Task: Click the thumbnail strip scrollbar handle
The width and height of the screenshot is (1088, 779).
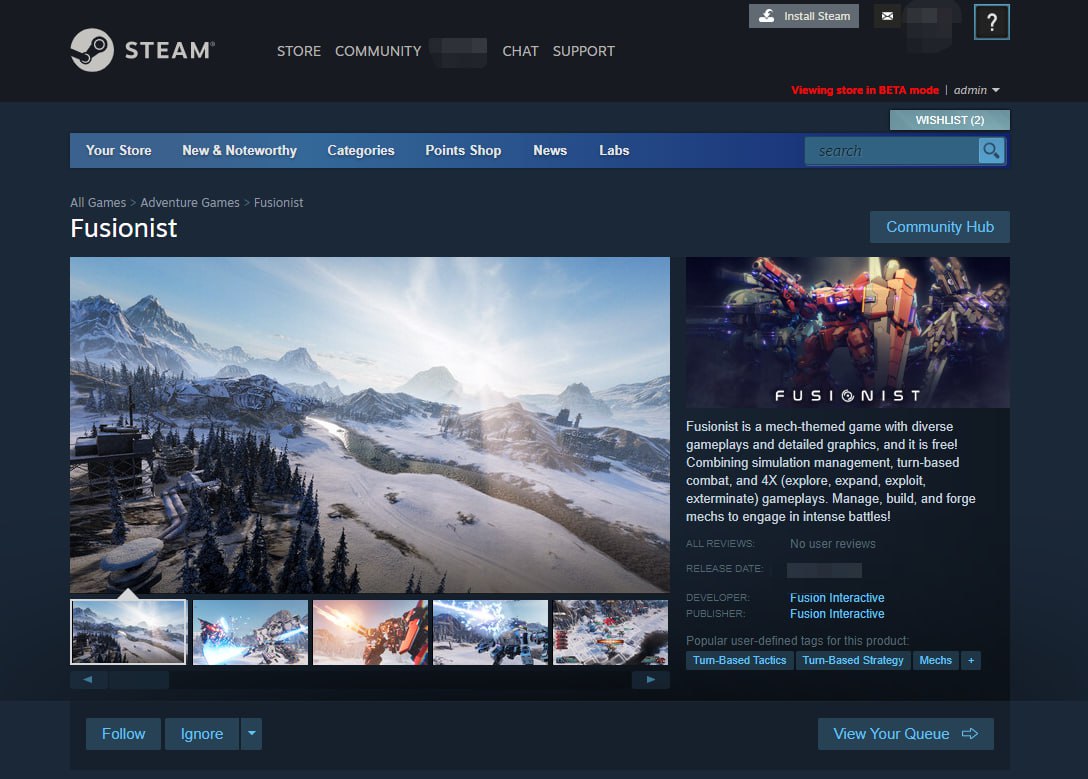Action: (x=139, y=680)
